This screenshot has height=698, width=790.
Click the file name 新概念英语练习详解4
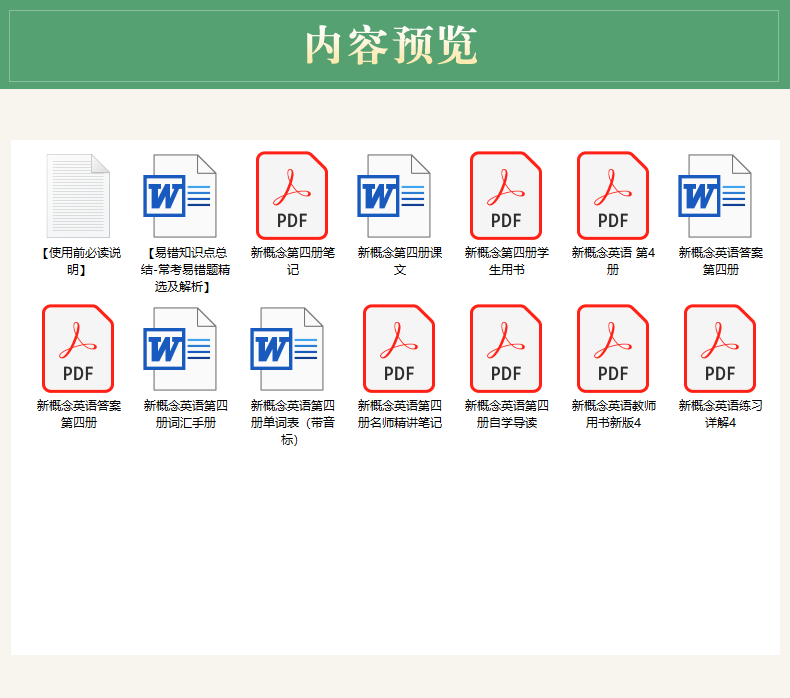[720, 414]
